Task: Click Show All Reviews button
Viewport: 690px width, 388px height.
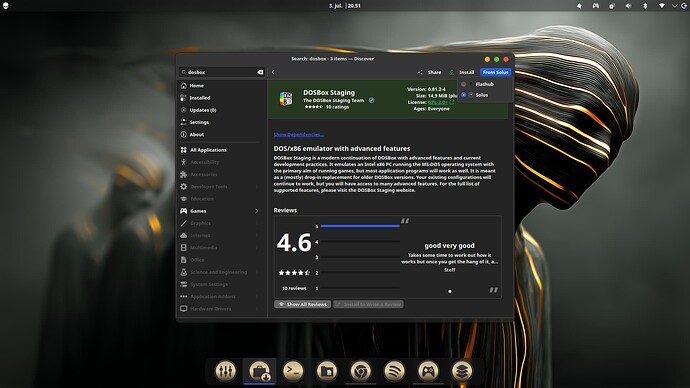Action: click(303, 304)
